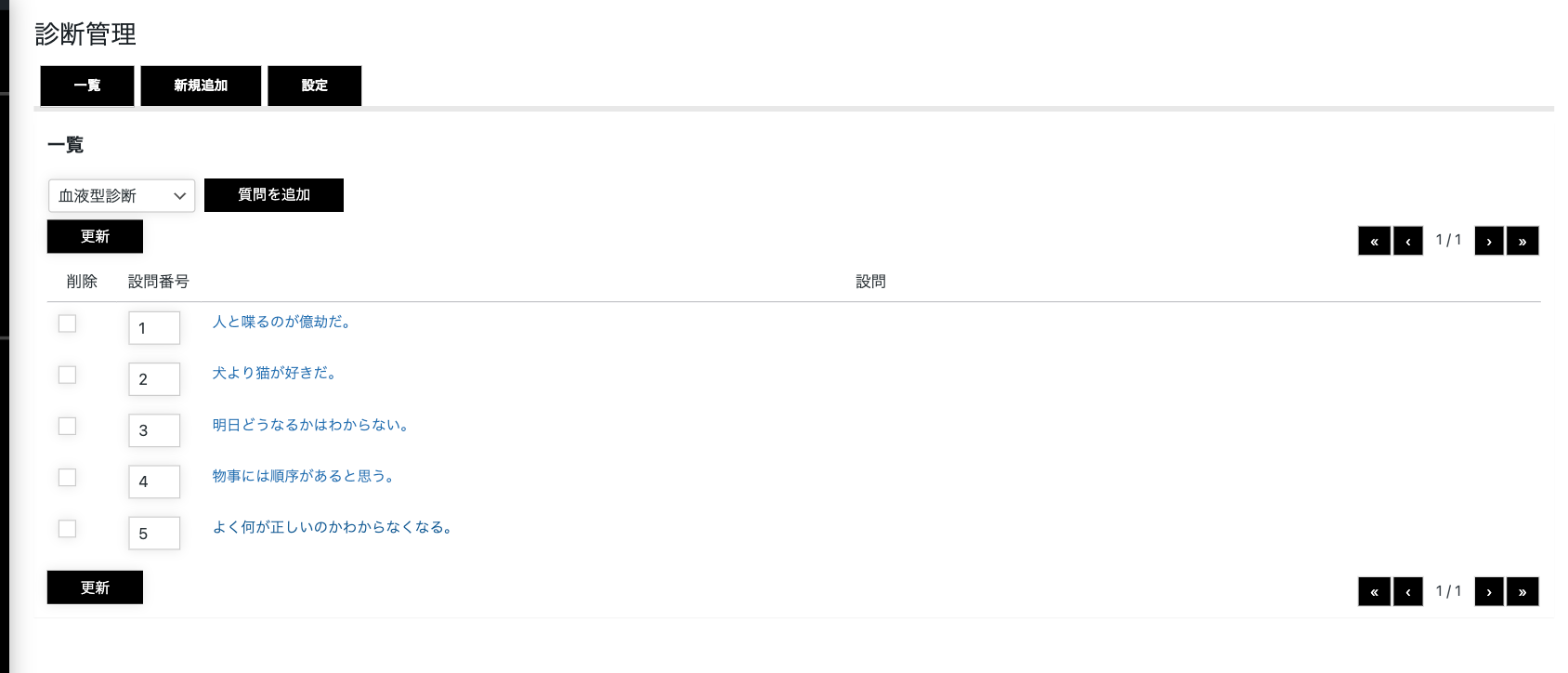Go to first page using bottom pagination

pos(1374,591)
